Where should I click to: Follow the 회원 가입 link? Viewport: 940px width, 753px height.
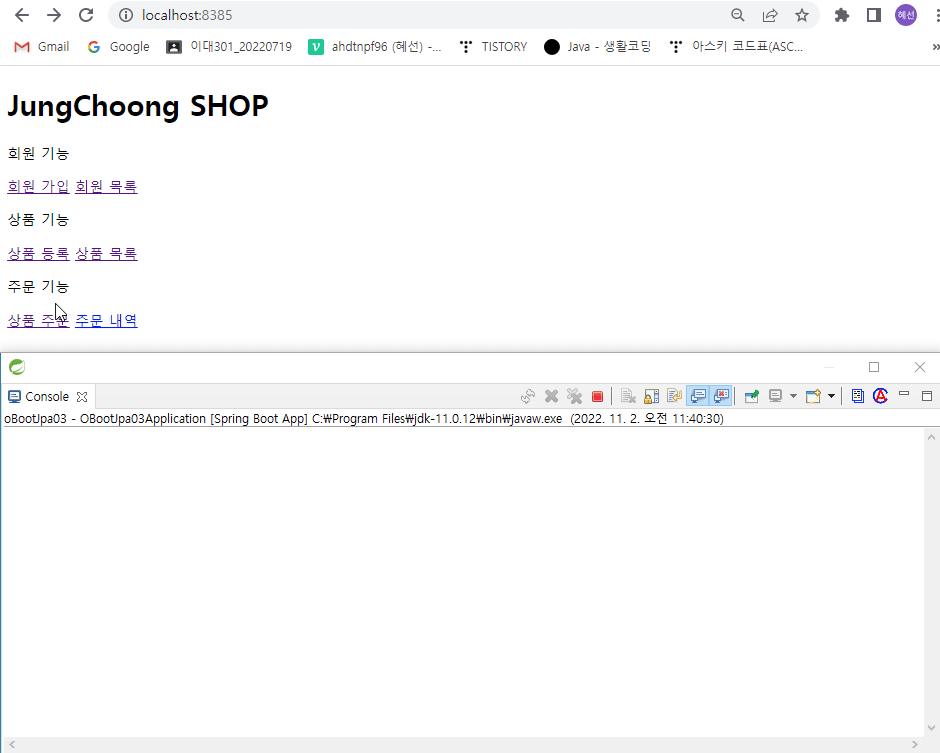[x=38, y=186]
